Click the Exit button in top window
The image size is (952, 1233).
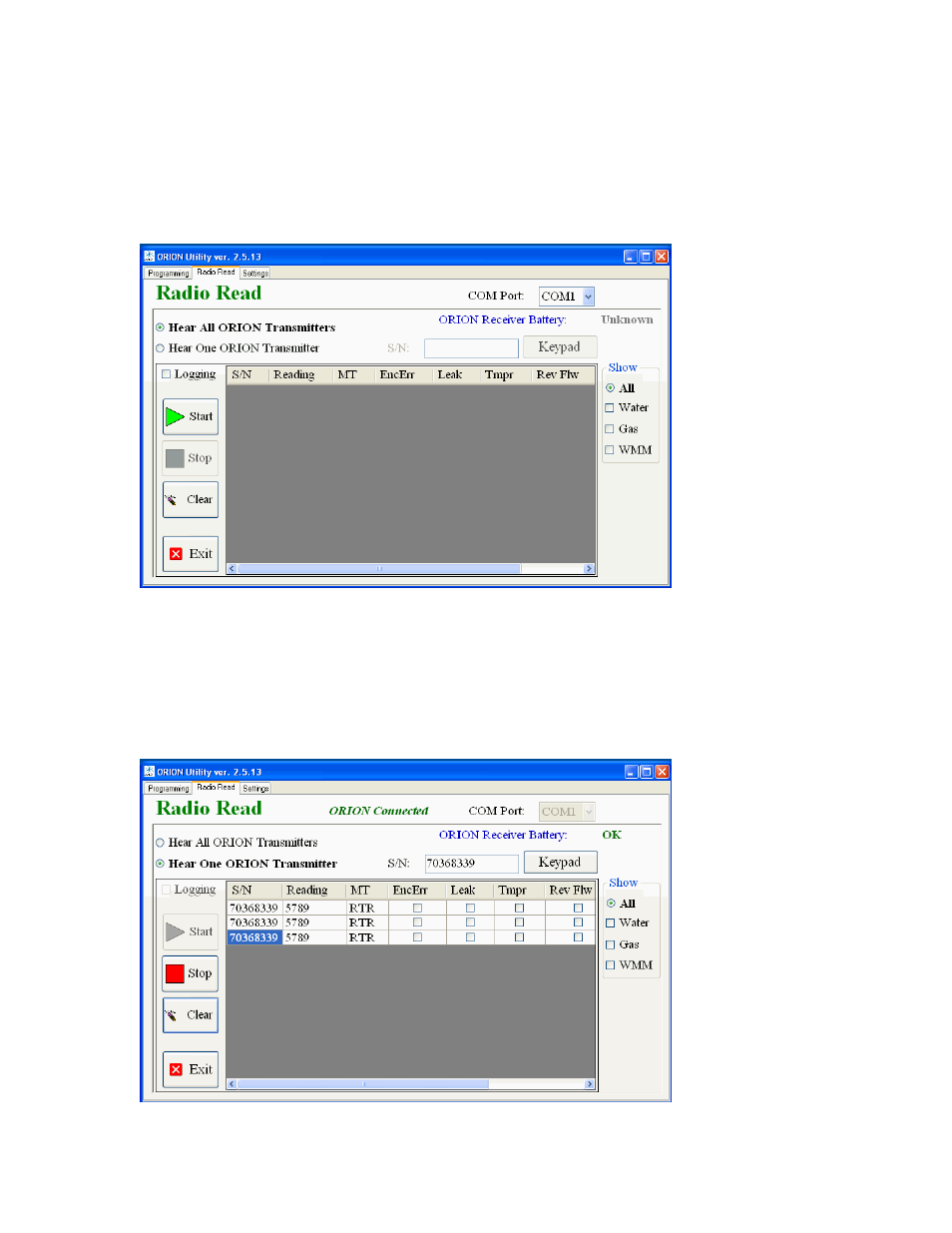point(191,554)
